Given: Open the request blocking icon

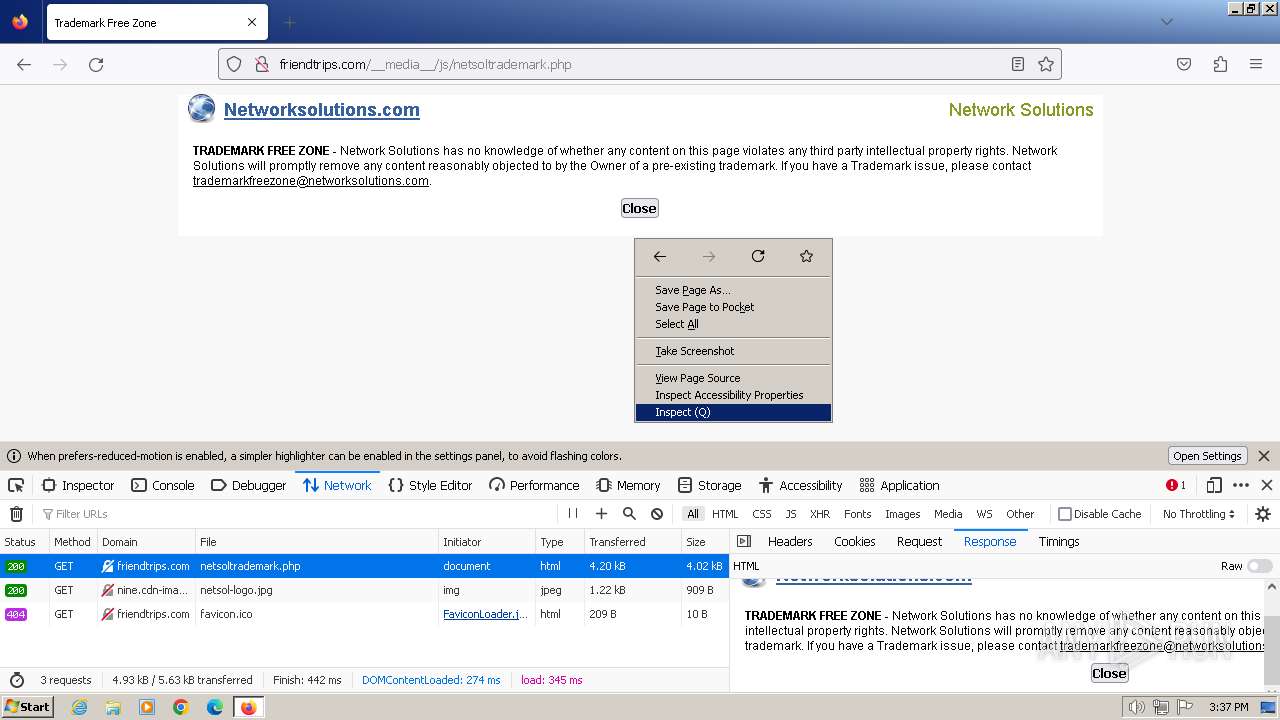Looking at the screenshot, I should [657, 514].
